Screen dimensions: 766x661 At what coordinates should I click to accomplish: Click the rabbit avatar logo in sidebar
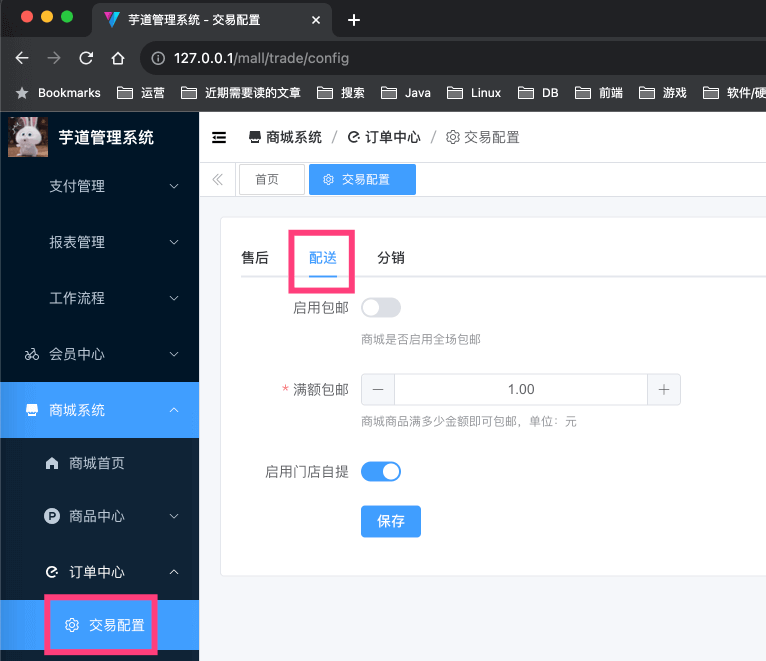(x=28, y=137)
